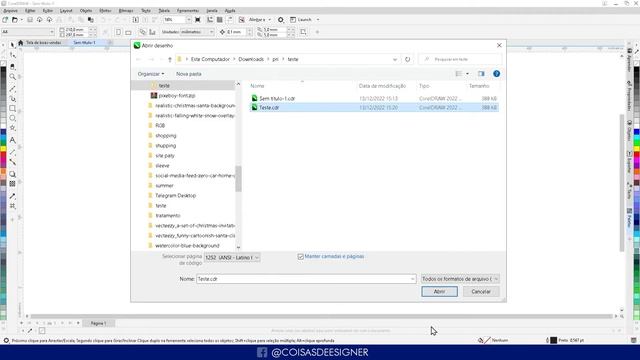Click the Open folder toolbar icon
This screenshot has height=360, width=640.
pyautogui.click(x=15, y=20)
